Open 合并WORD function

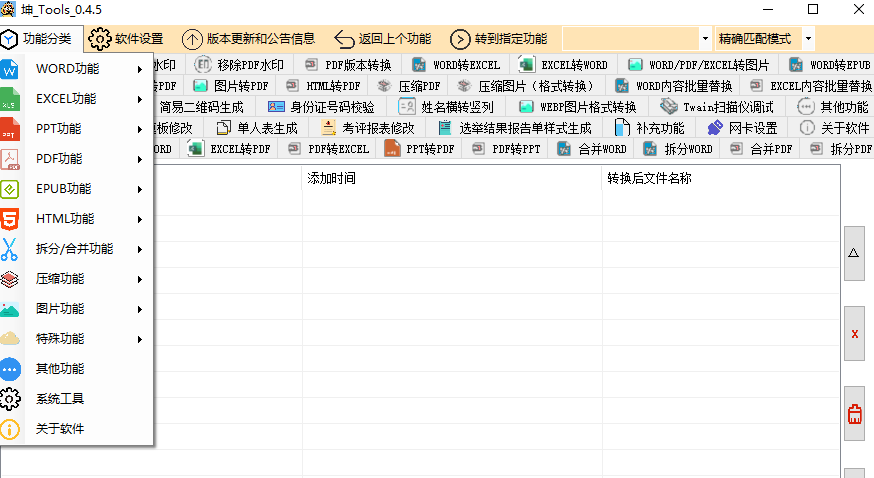[592, 149]
